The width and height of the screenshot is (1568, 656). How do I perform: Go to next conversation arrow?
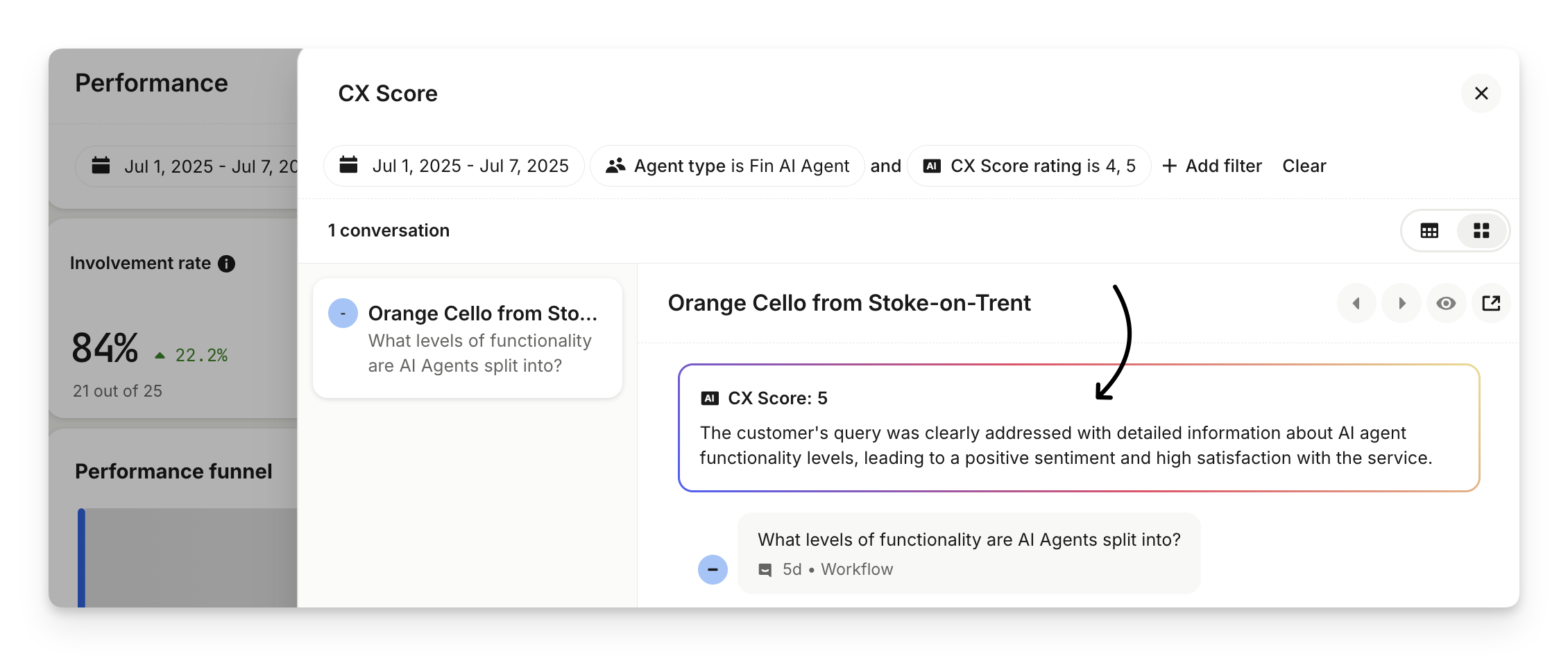pos(1401,303)
